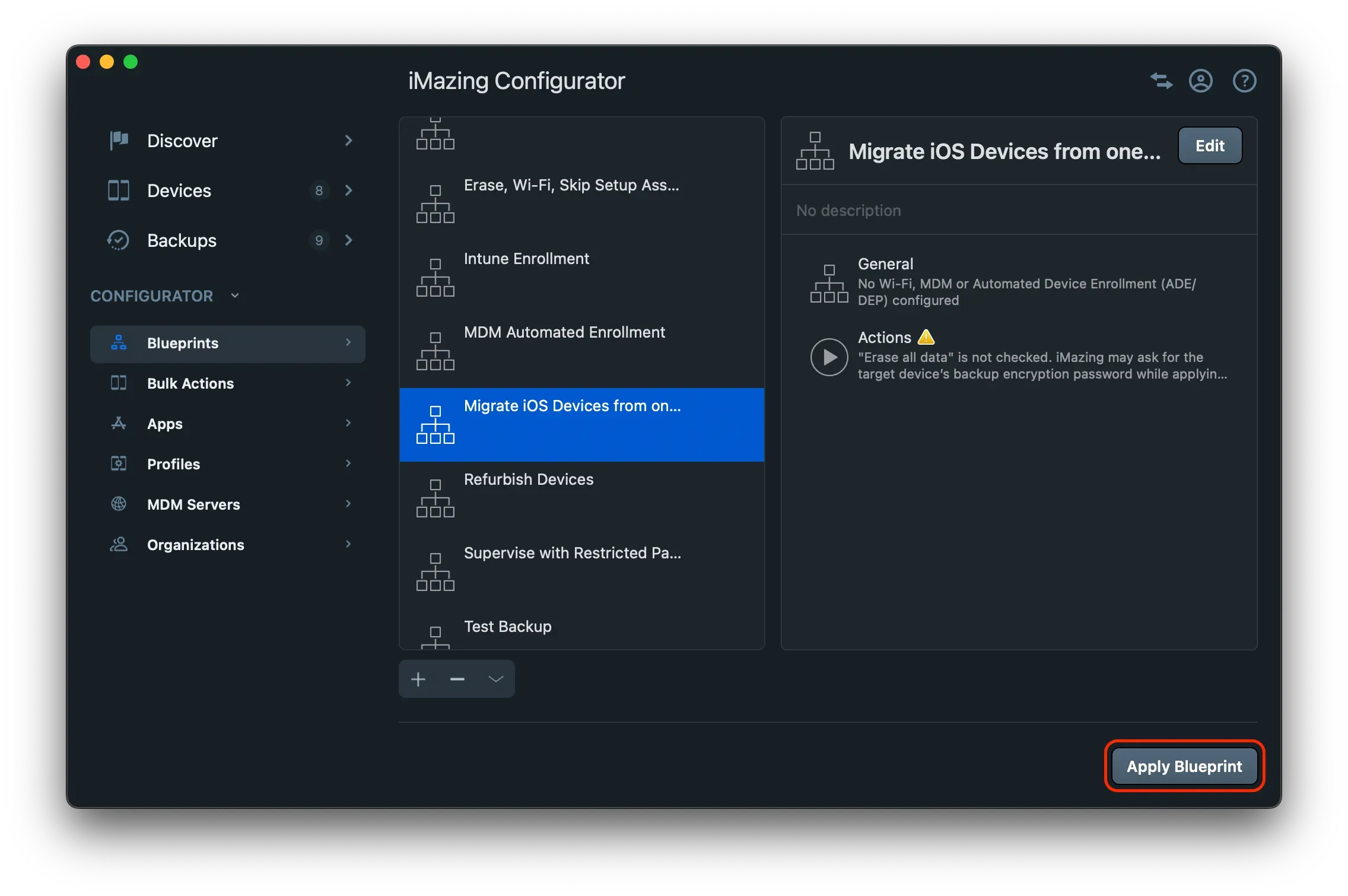
Task: Click the device transfer arrows icon
Action: [x=1161, y=81]
